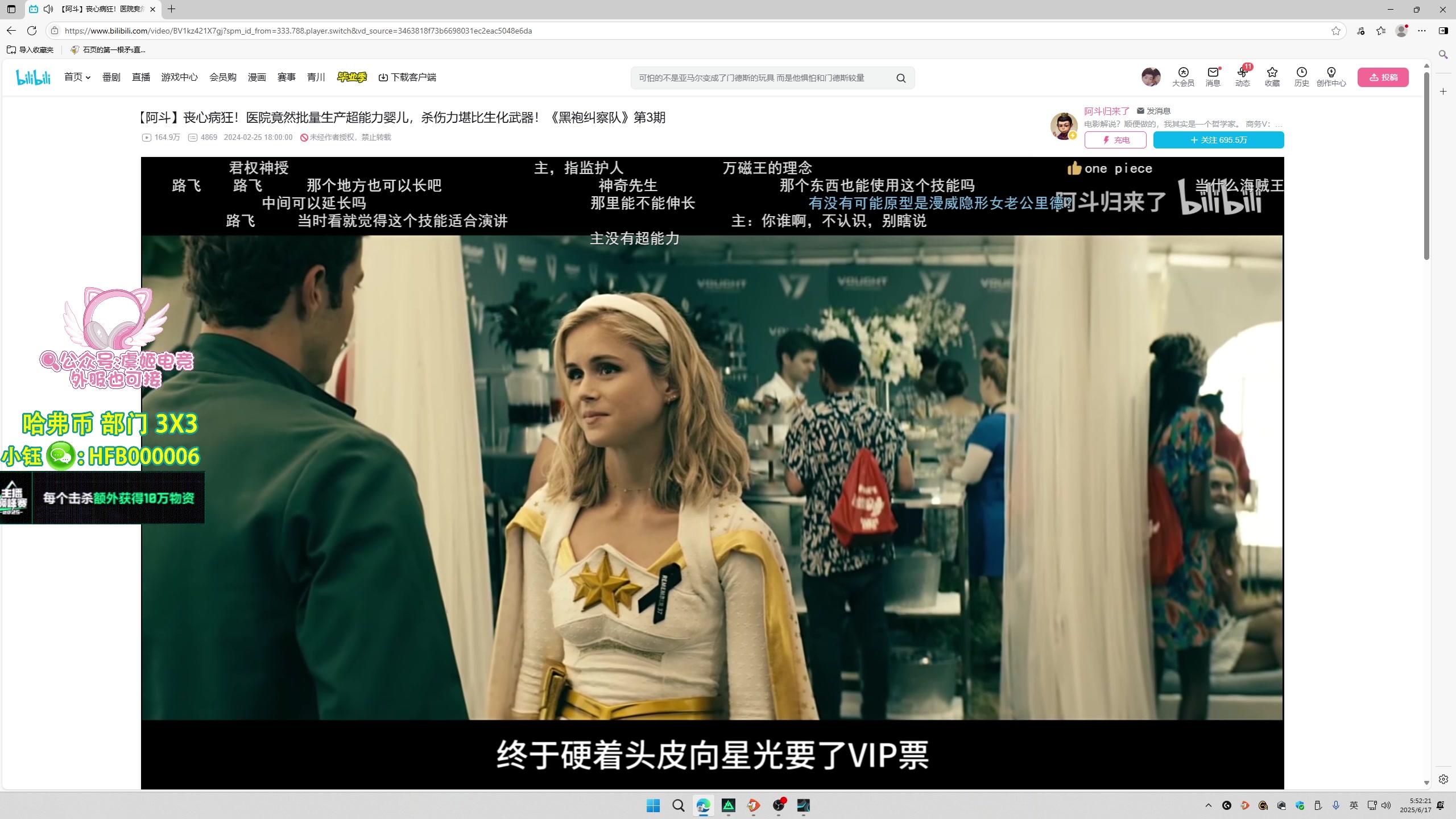The image size is (1456, 819).
Task: Open tab actions menu icon
Action: click(x=11, y=9)
